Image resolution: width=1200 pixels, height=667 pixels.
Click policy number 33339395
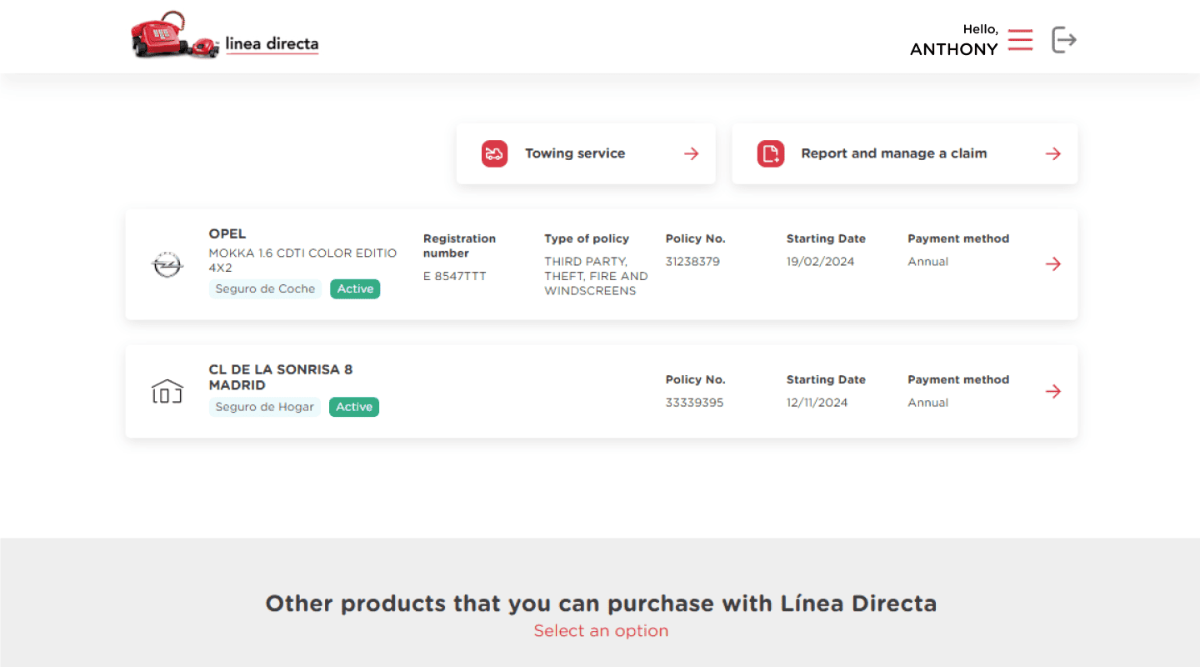pos(695,403)
